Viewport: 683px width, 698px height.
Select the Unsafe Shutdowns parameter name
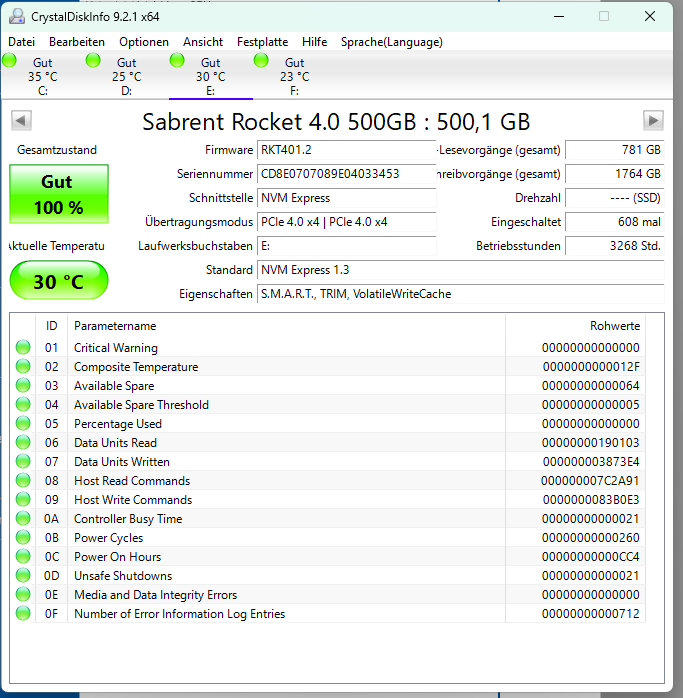123,576
